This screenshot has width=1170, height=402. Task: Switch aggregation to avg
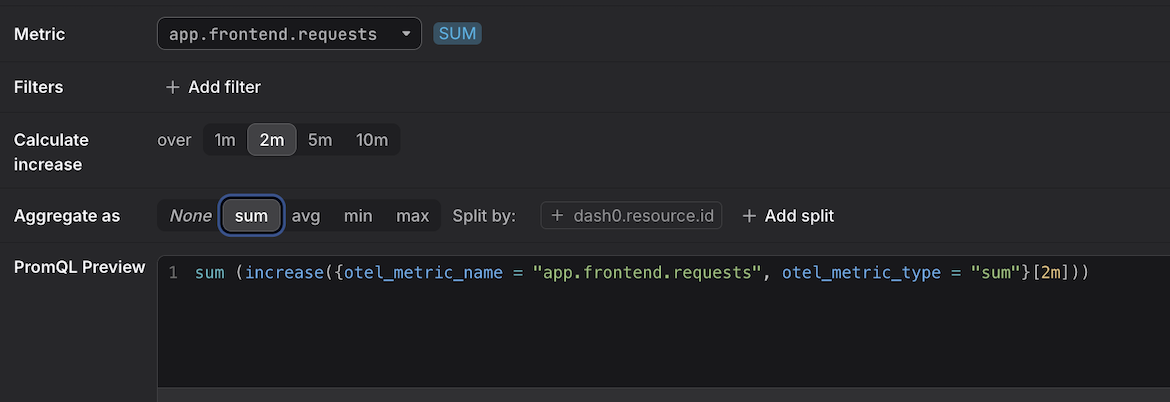click(306, 216)
